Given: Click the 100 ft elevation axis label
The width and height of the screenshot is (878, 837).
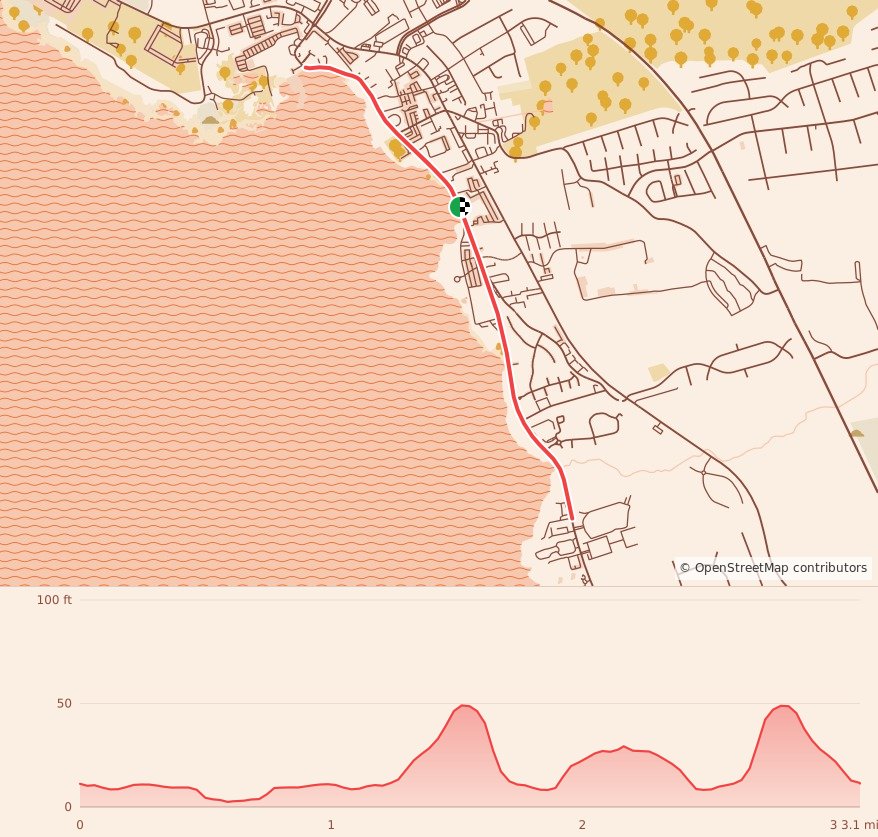Looking at the screenshot, I should tap(54, 600).
